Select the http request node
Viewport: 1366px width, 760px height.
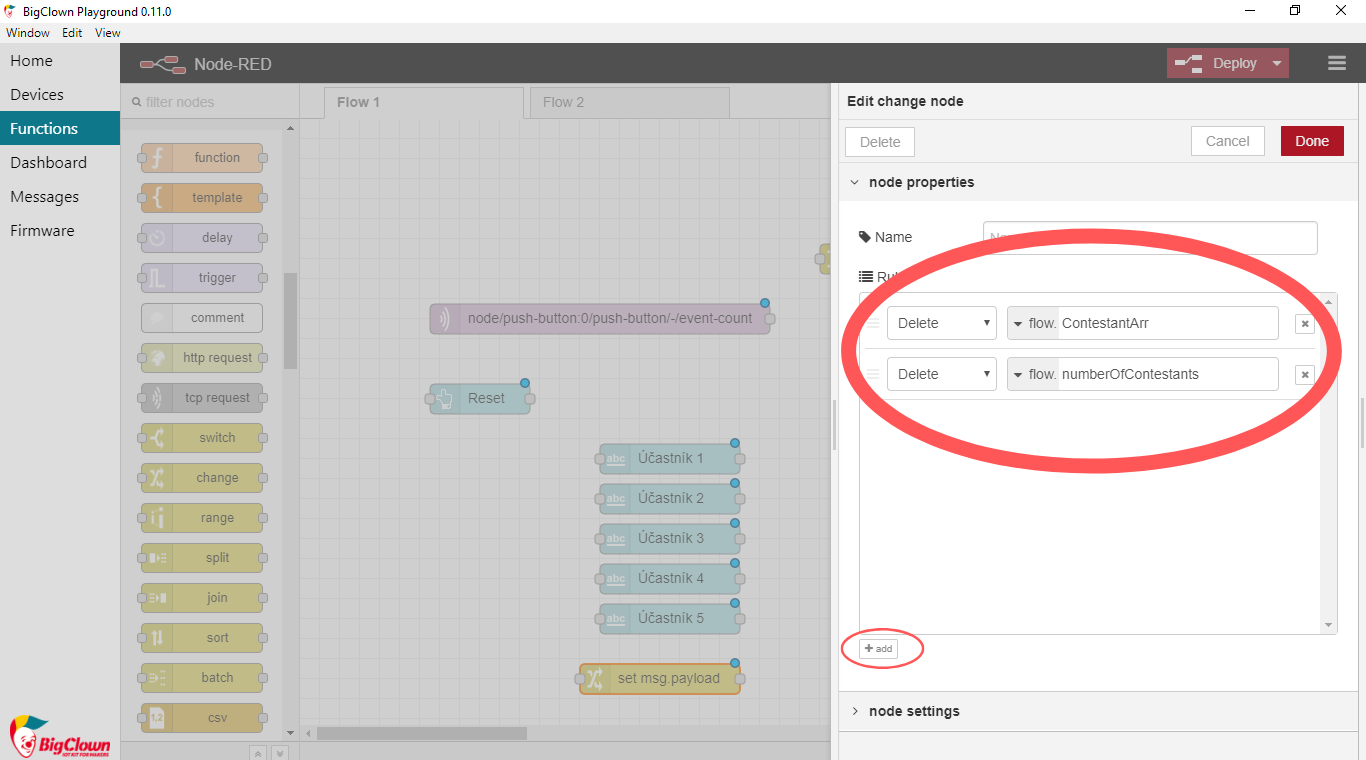click(x=202, y=358)
